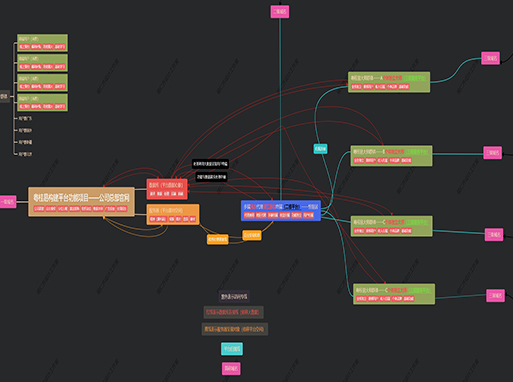
Task: Select the fourth green node in the left tree
Action: click(x=42, y=102)
